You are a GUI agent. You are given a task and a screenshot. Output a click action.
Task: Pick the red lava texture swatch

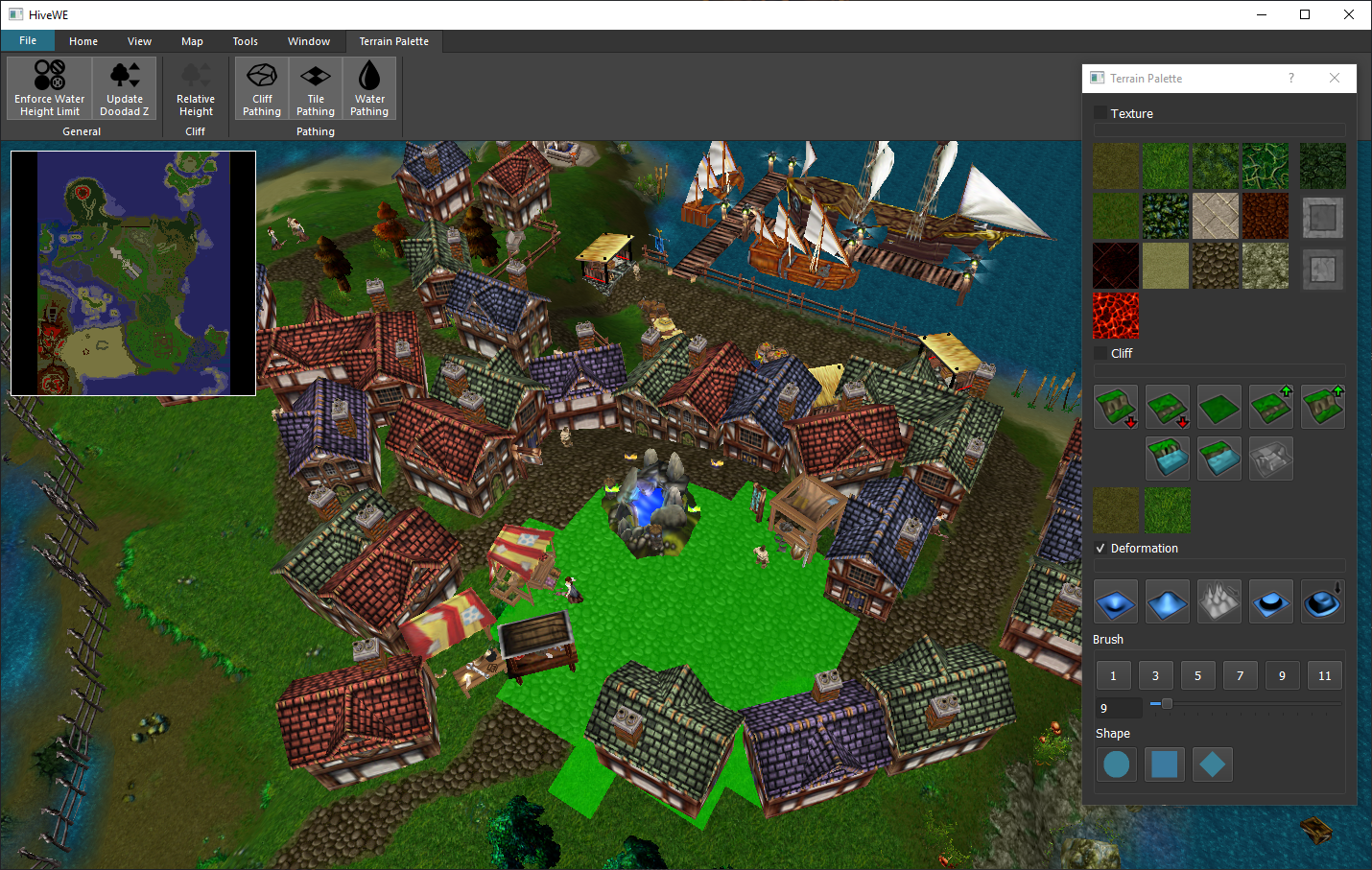1116,316
